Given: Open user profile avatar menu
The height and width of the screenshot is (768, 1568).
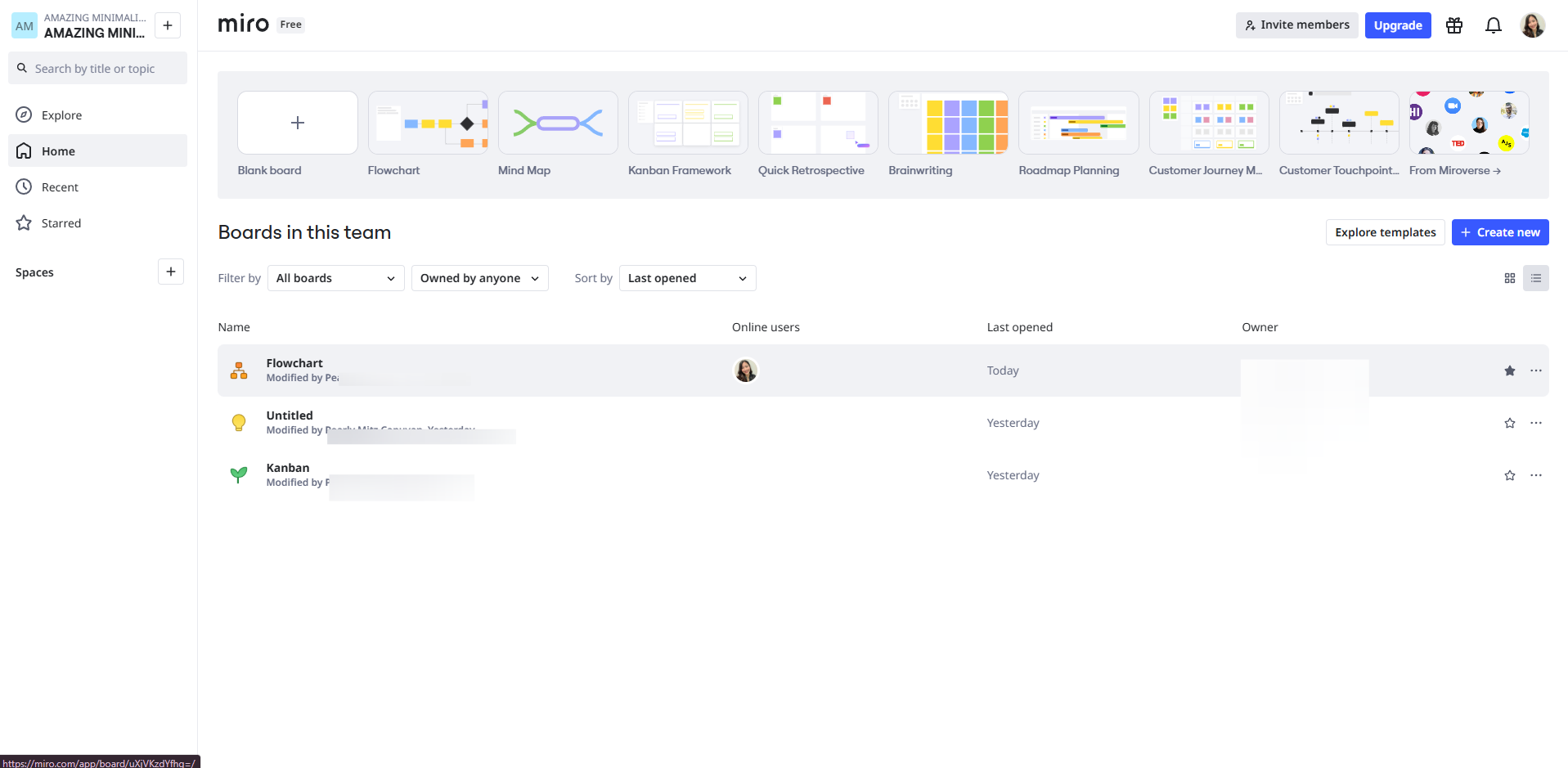Looking at the screenshot, I should point(1533,25).
